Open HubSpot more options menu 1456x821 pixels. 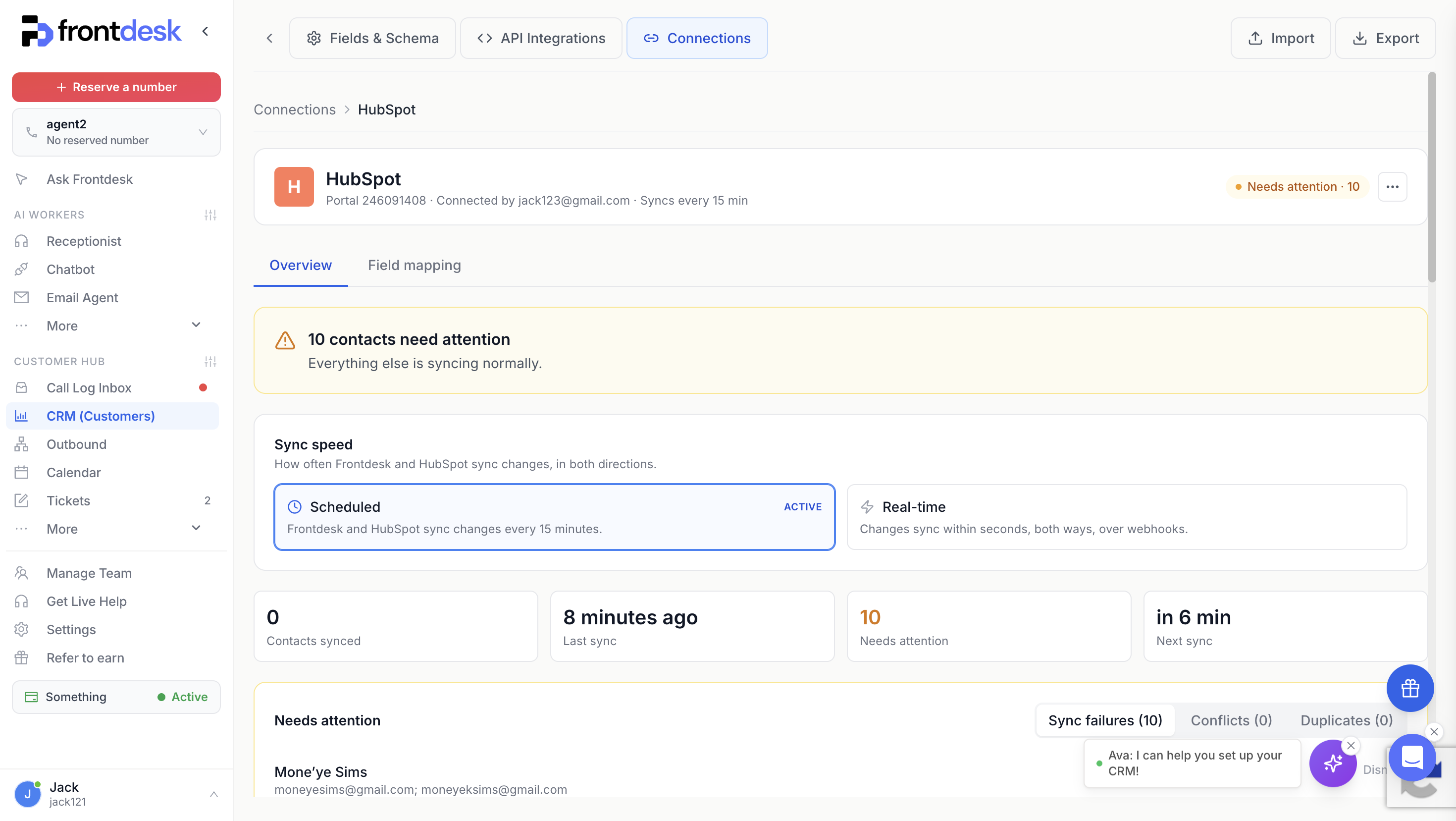coord(1392,187)
